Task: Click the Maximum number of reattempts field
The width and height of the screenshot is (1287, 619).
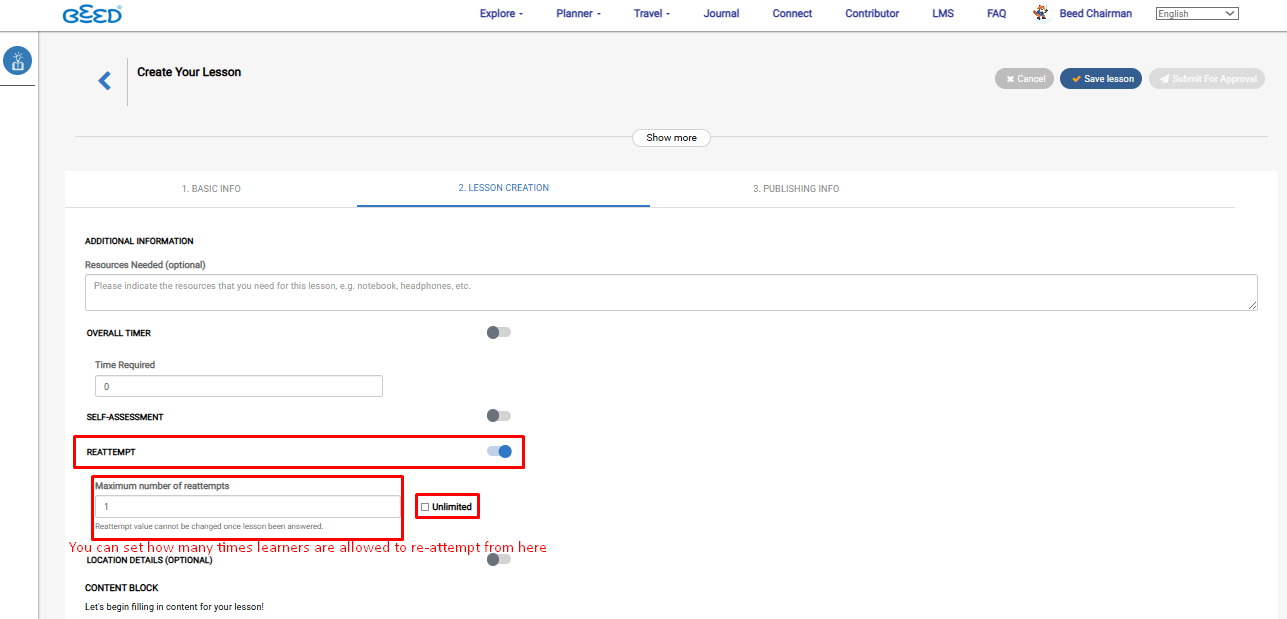Action: (248, 507)
